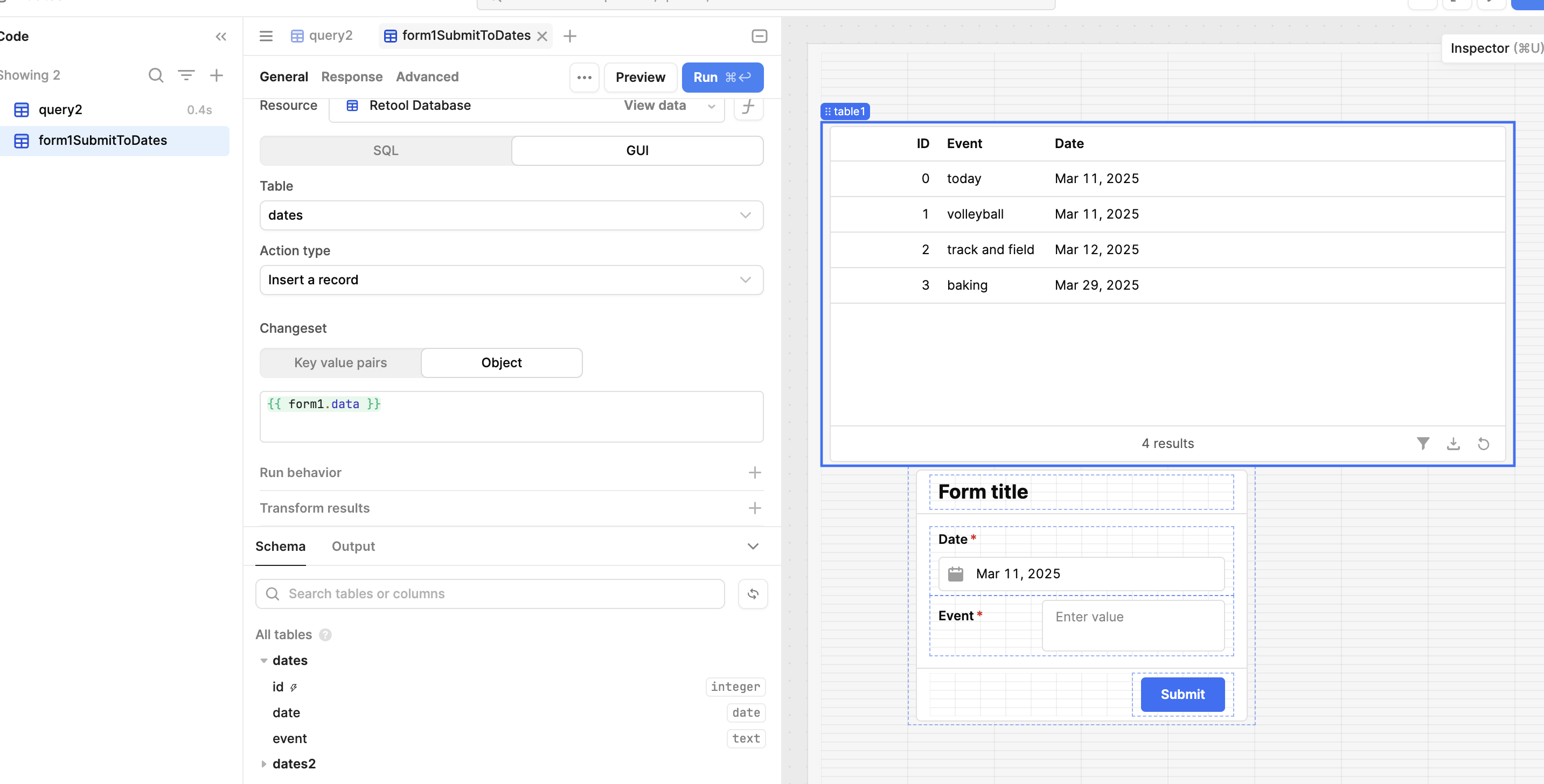Refresh the schema with sync icon
This screenshot has width=1544, height=784.
tap(752, 593)
